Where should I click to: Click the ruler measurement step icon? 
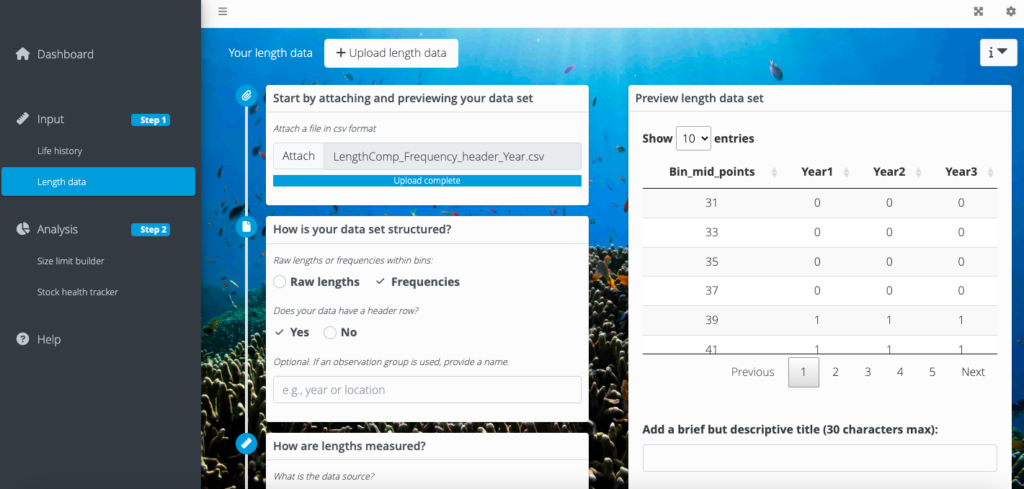click(x=246, y=443)
